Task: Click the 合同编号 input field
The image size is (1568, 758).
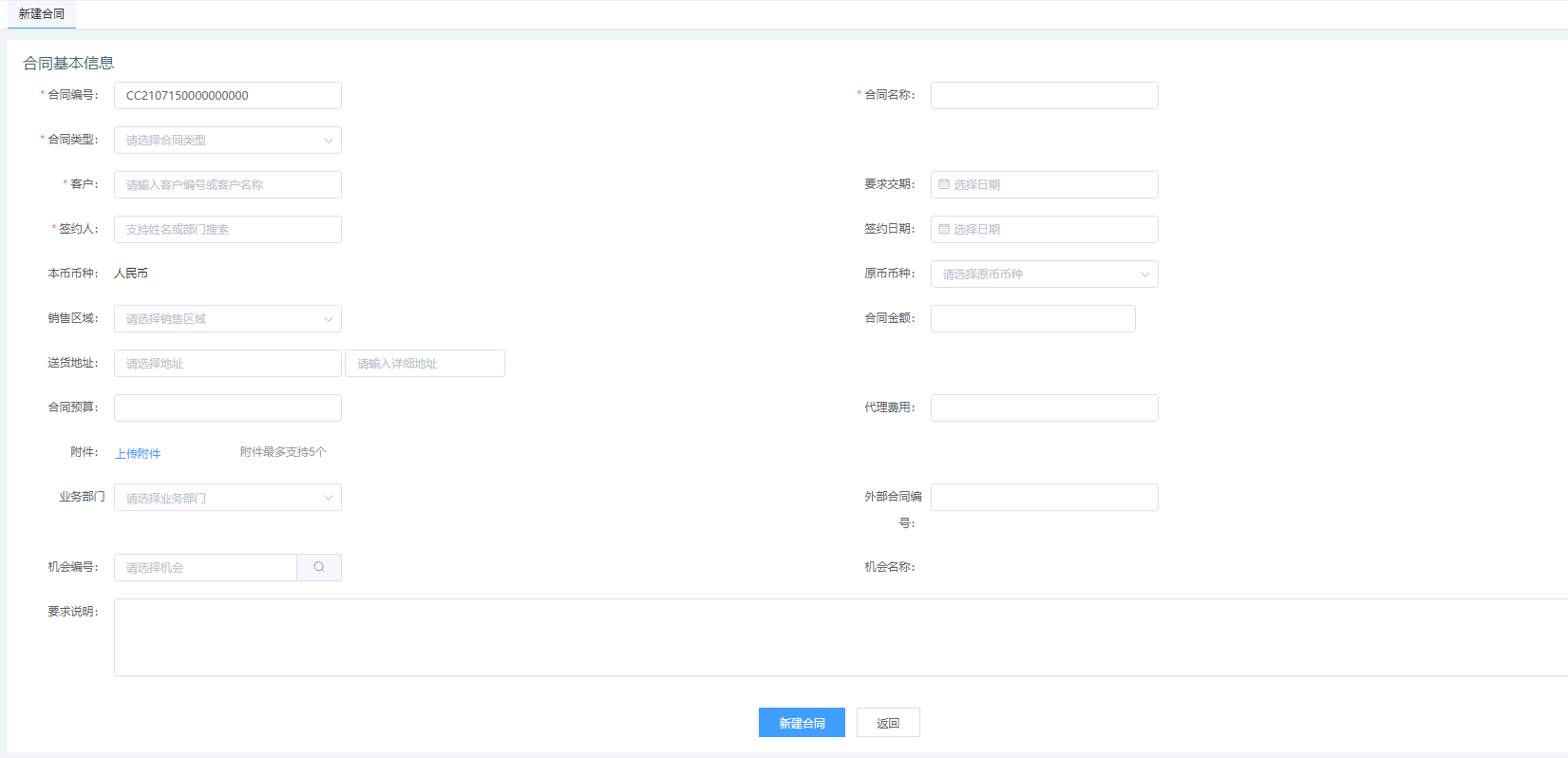Action: [x=227, y=96]
